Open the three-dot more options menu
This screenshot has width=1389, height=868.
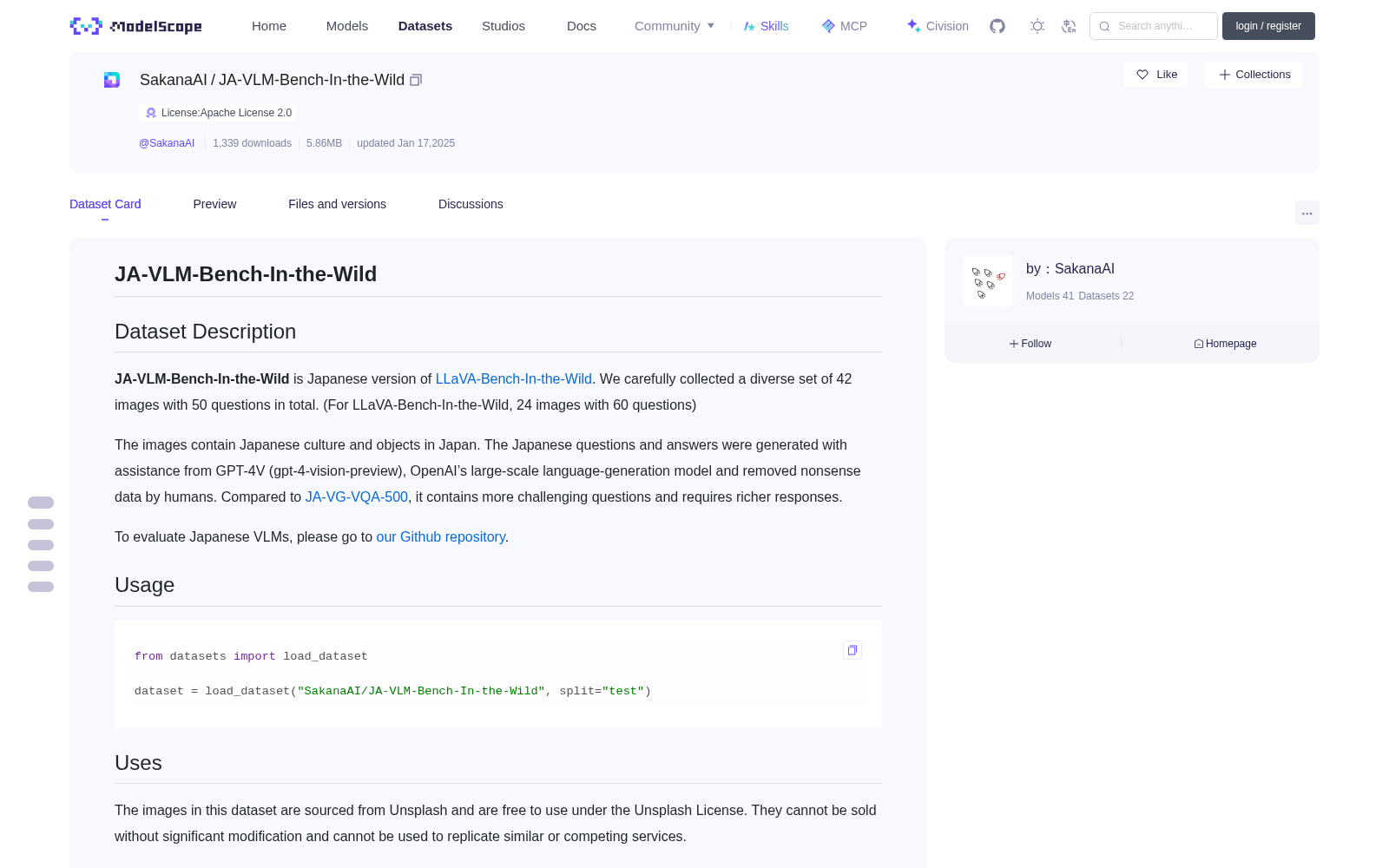(x=1307, y=213)
